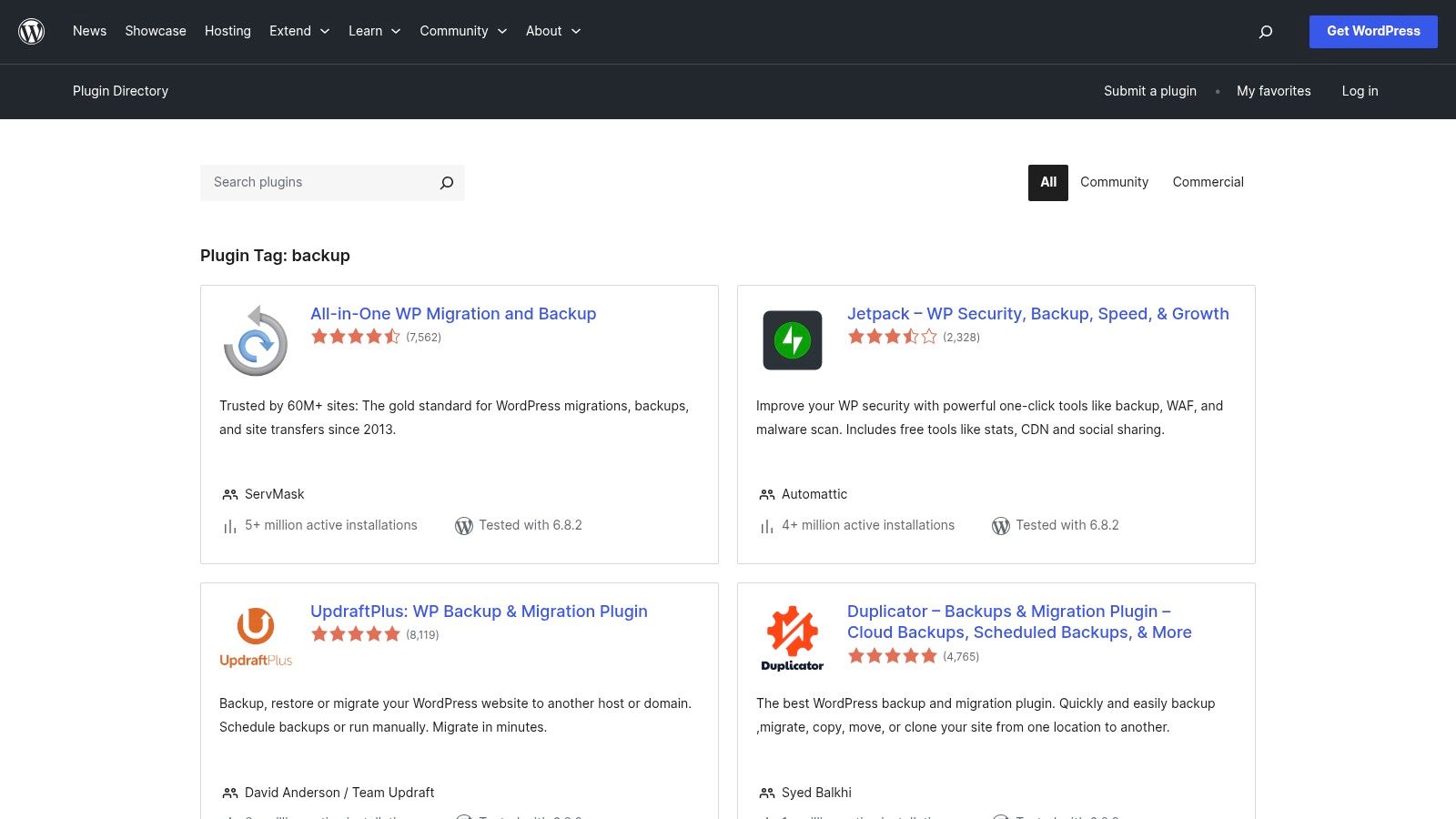The height and width of the screenshot is (819, 1456).
Task: Filter plugins by Commercial
Action: pyautogui.click(x=1208, y=183)
